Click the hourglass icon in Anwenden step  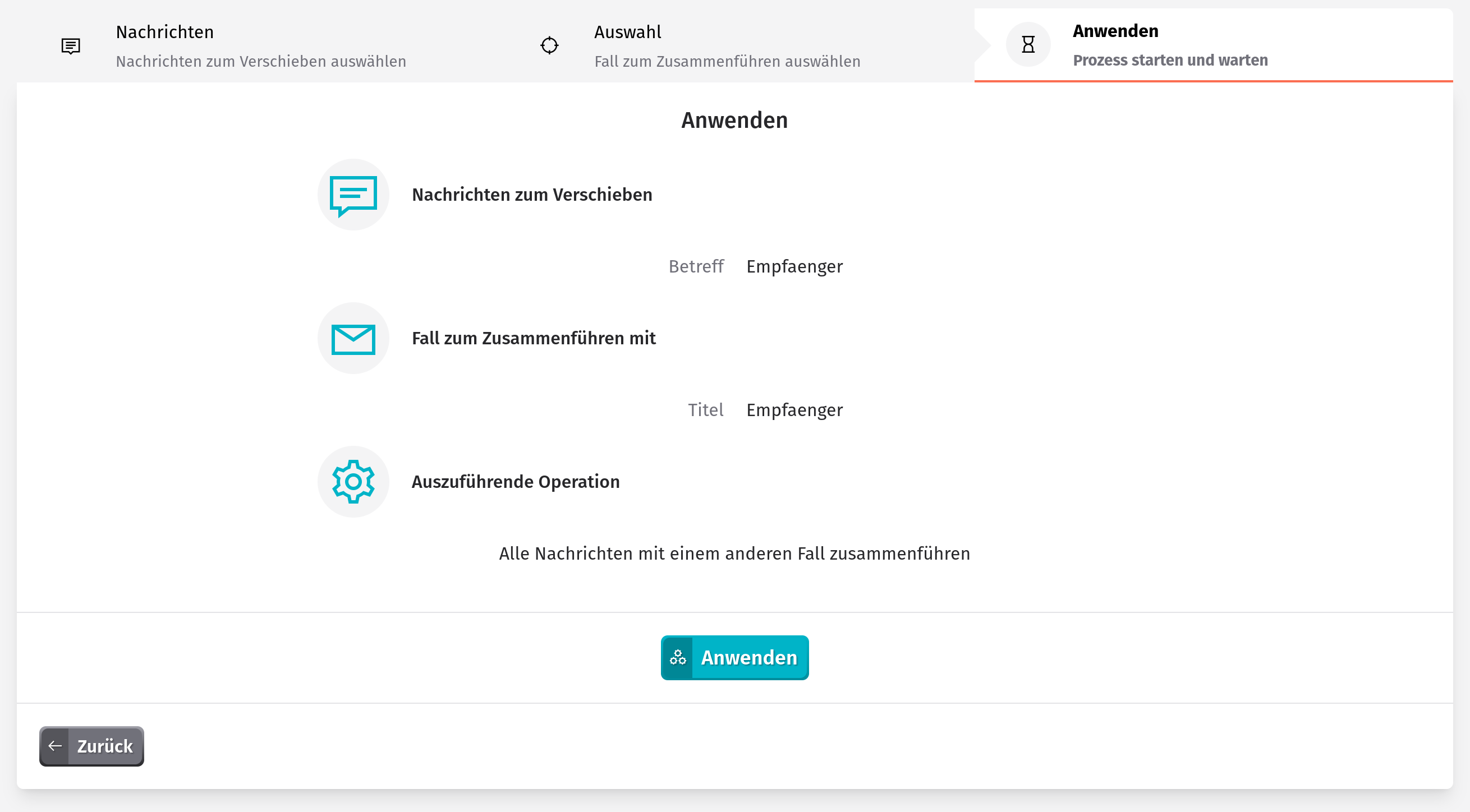point(1028,44)
